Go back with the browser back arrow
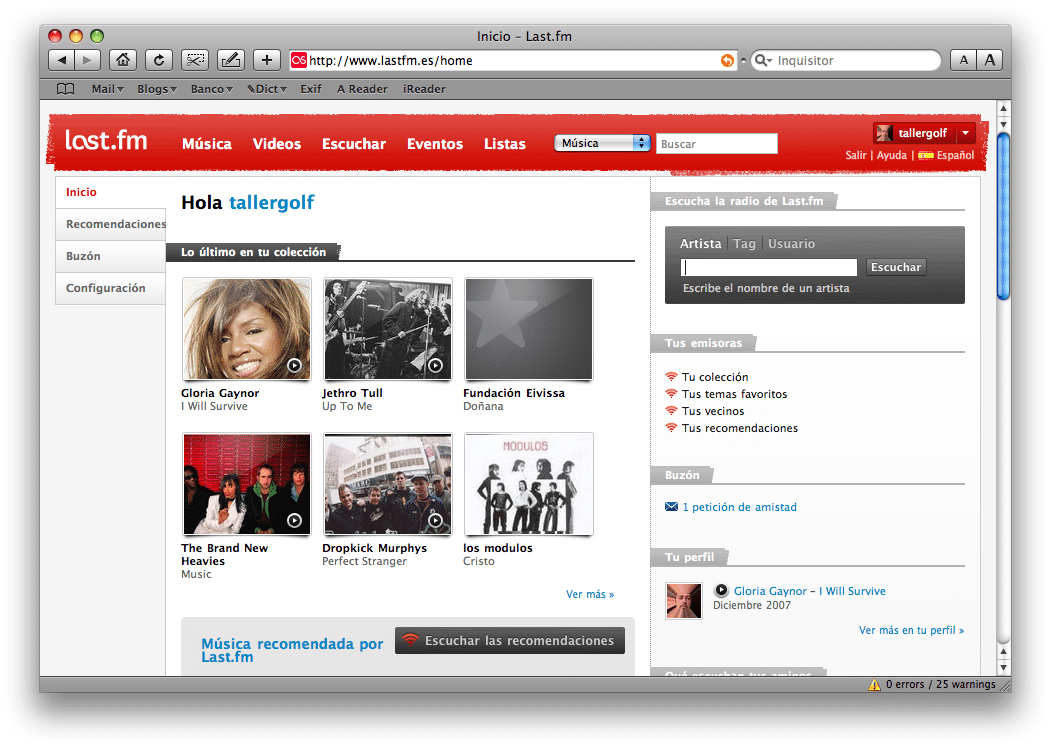1051x747 pixels. [x=62, y=60]
